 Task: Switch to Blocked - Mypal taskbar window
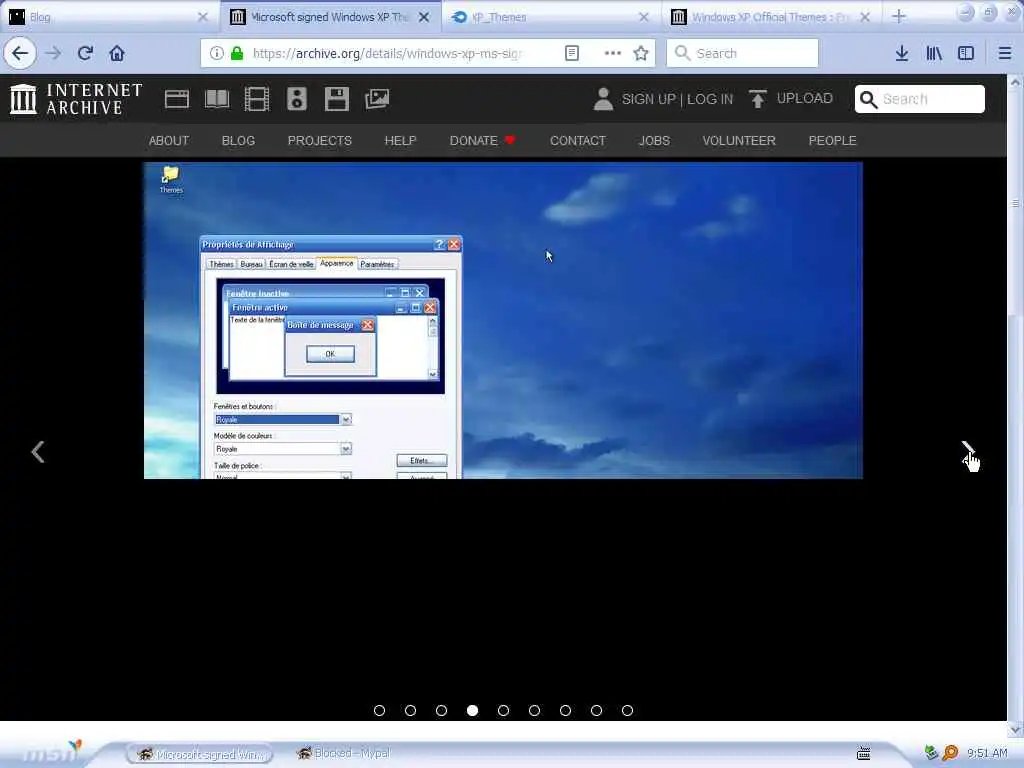[x=344, y=754]
